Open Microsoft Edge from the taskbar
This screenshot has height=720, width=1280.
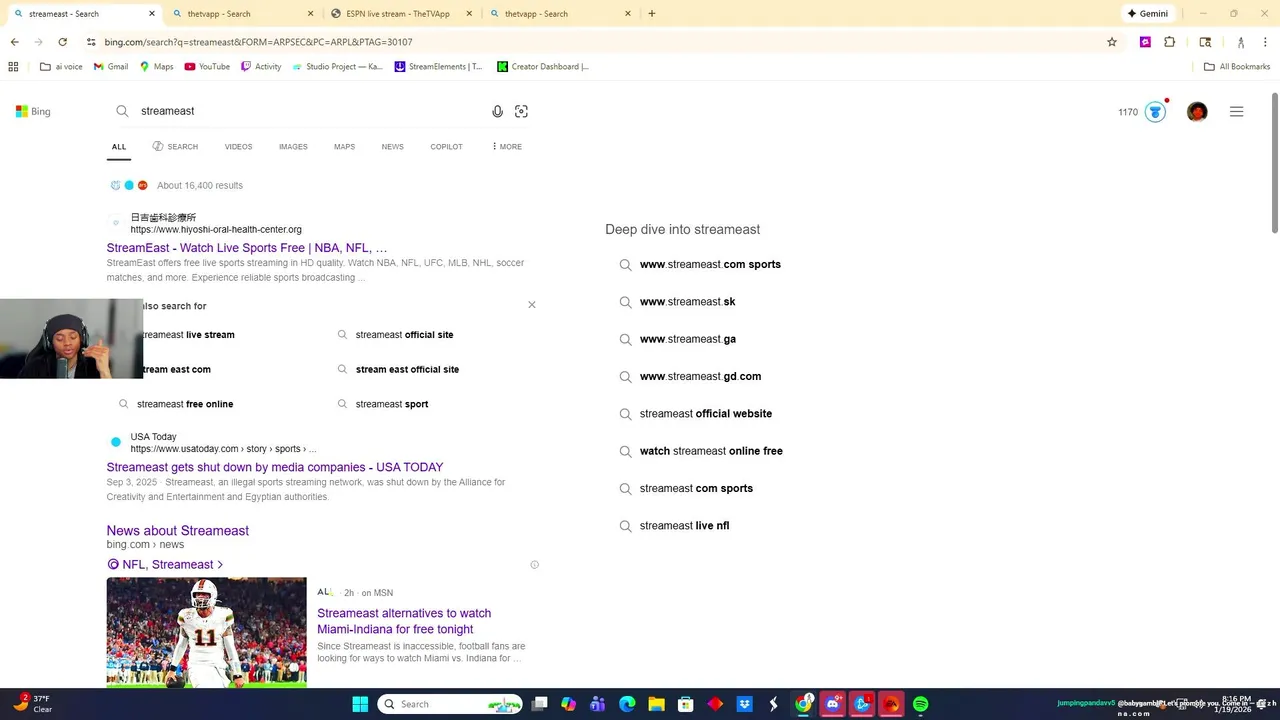coord(627,704)
